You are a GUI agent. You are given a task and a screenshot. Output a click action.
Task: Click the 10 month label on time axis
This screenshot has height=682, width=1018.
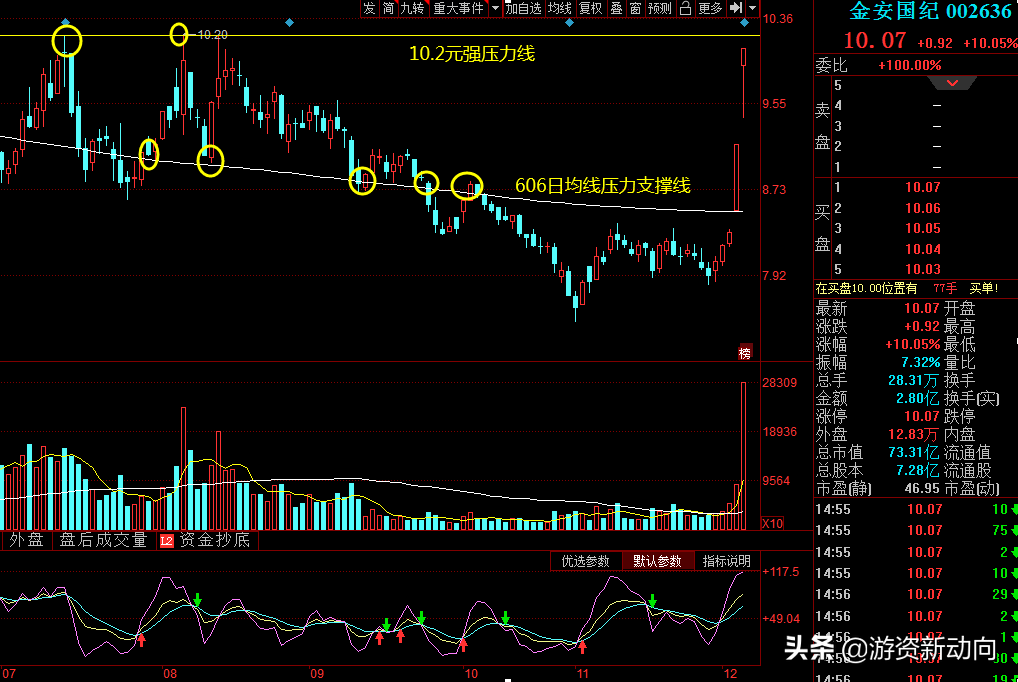point(471,674)
